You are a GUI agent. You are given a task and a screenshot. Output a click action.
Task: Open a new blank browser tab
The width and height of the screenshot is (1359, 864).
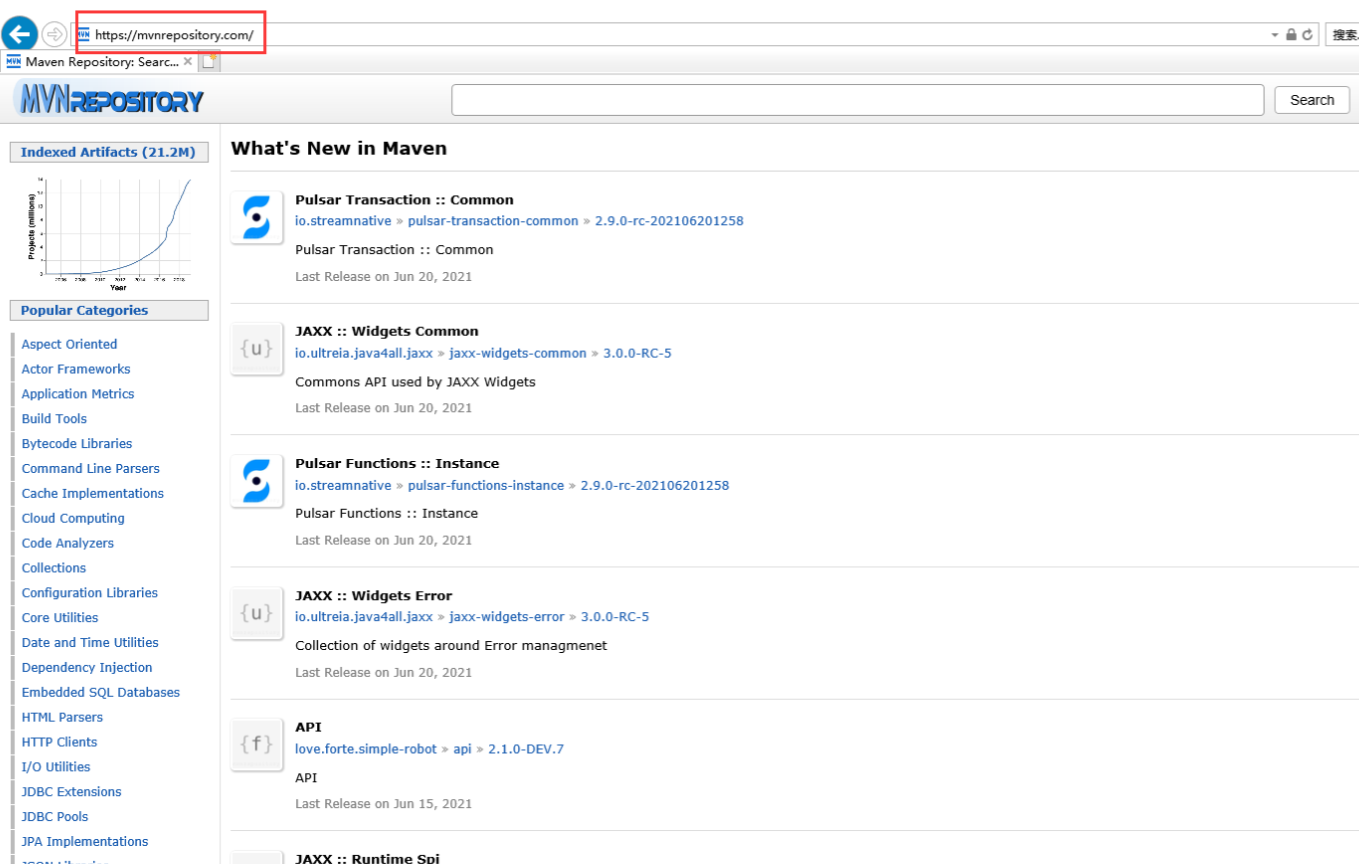(209, 61)
